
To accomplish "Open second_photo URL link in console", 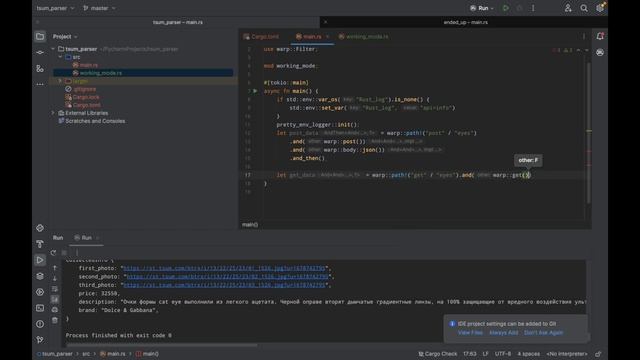I will 227,277.
